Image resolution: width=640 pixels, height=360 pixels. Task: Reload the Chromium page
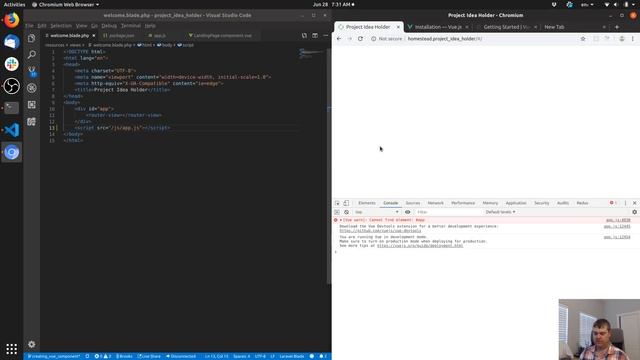click(360, 39)
